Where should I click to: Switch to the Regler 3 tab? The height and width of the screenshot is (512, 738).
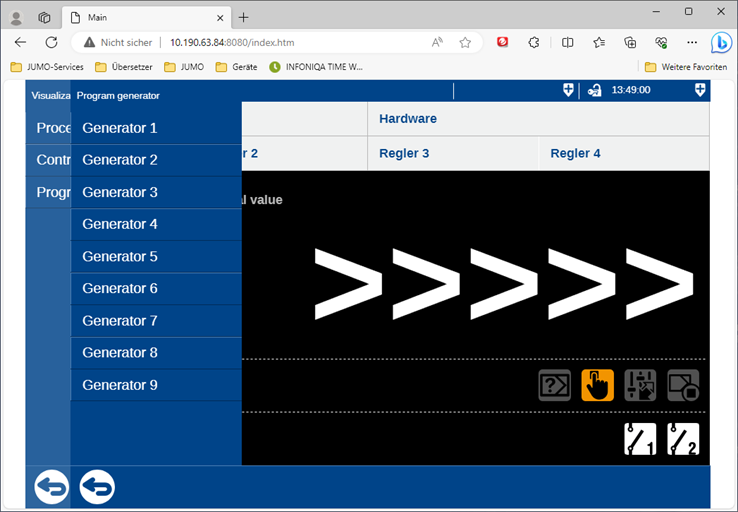click(x=404, y=153)
